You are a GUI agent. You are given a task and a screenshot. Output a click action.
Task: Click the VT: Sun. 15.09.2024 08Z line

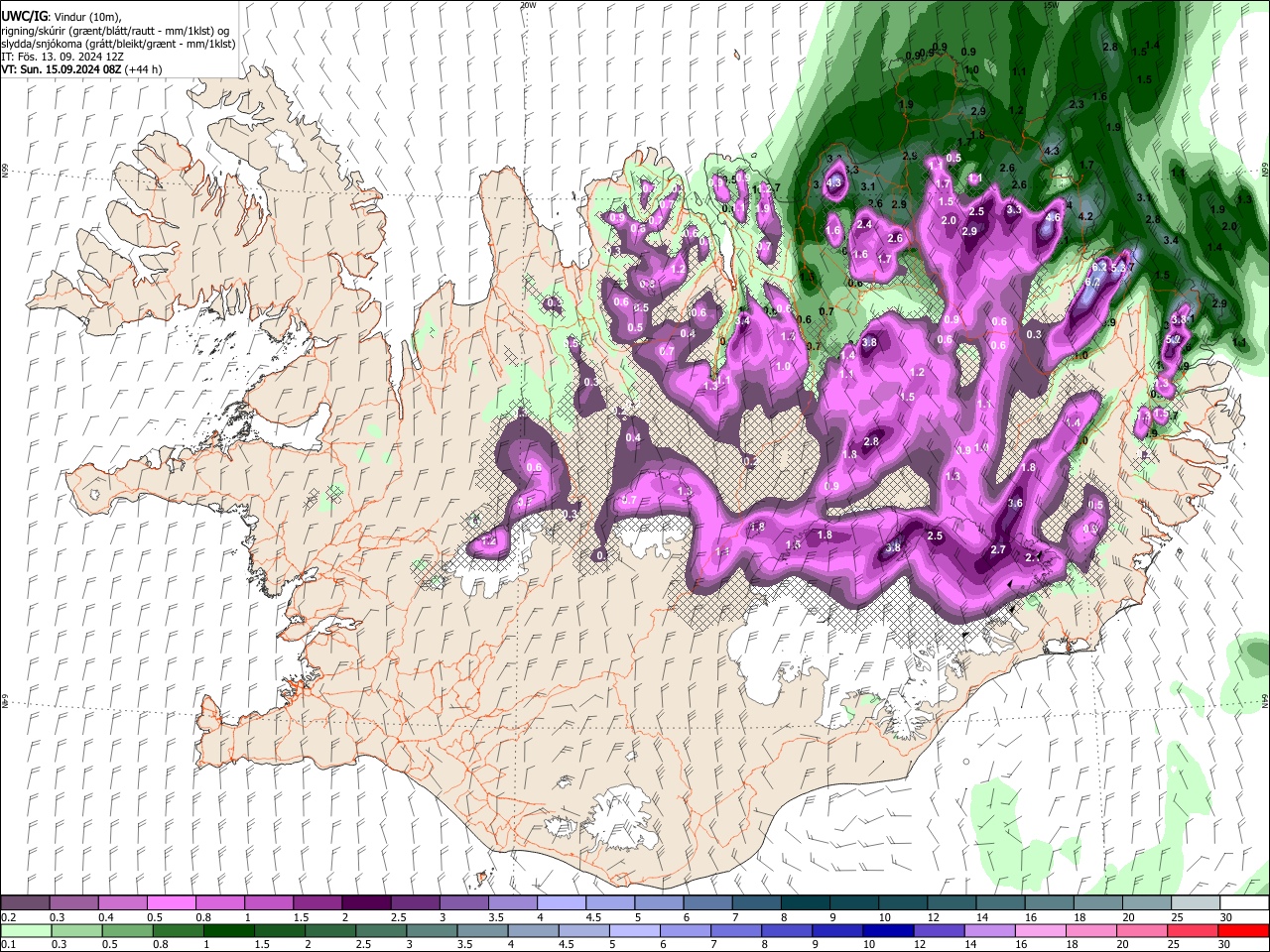pyautogui.click(x=81, y=69)
